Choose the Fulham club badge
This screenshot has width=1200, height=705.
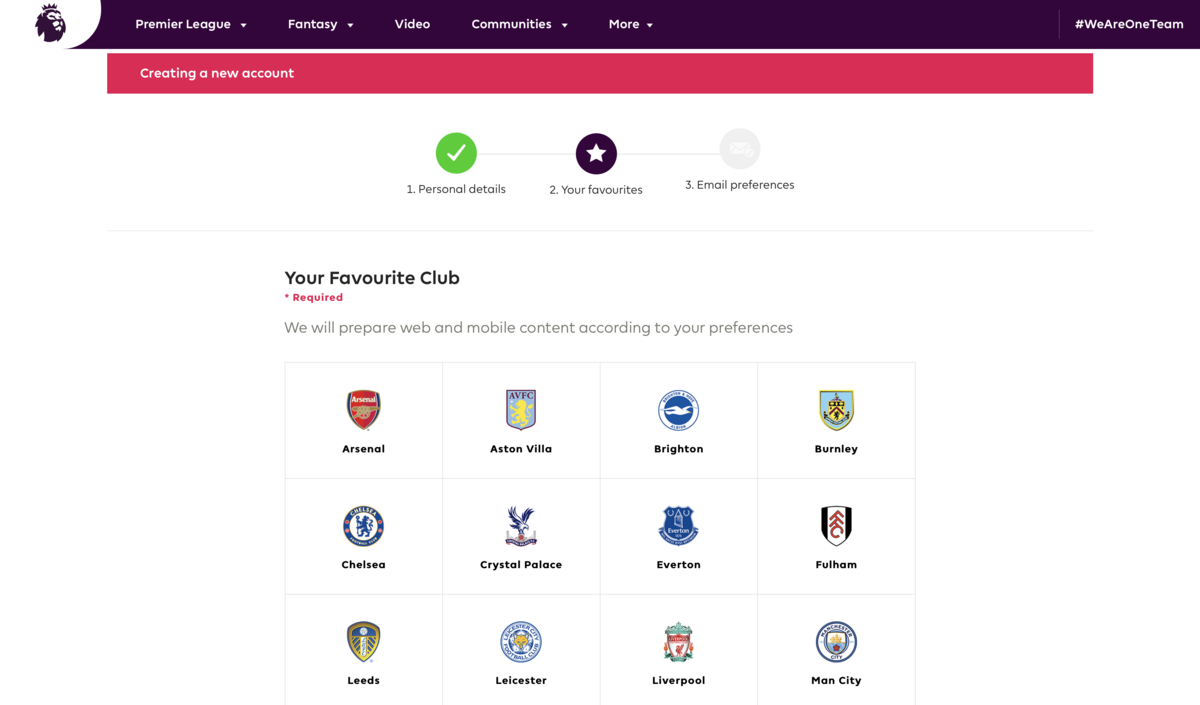(x=836, y=526)
